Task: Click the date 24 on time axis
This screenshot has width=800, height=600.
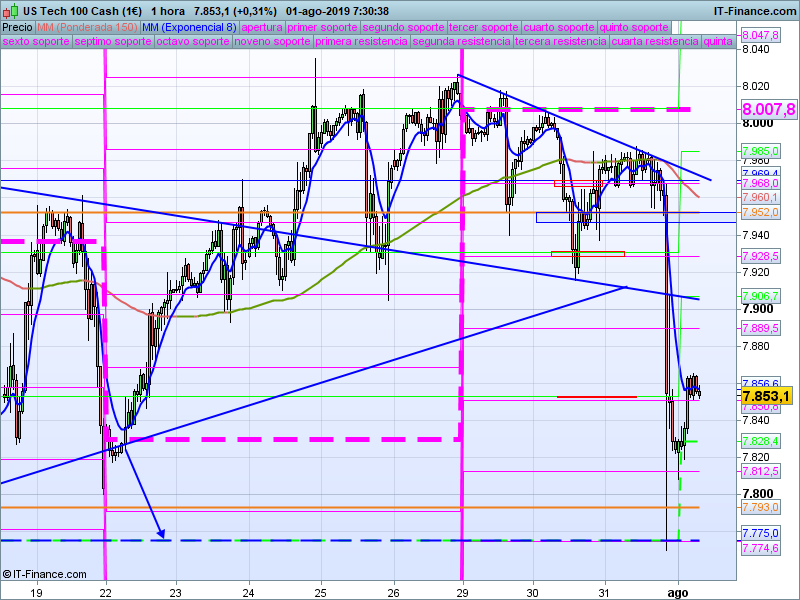Action: pos(248,593)
